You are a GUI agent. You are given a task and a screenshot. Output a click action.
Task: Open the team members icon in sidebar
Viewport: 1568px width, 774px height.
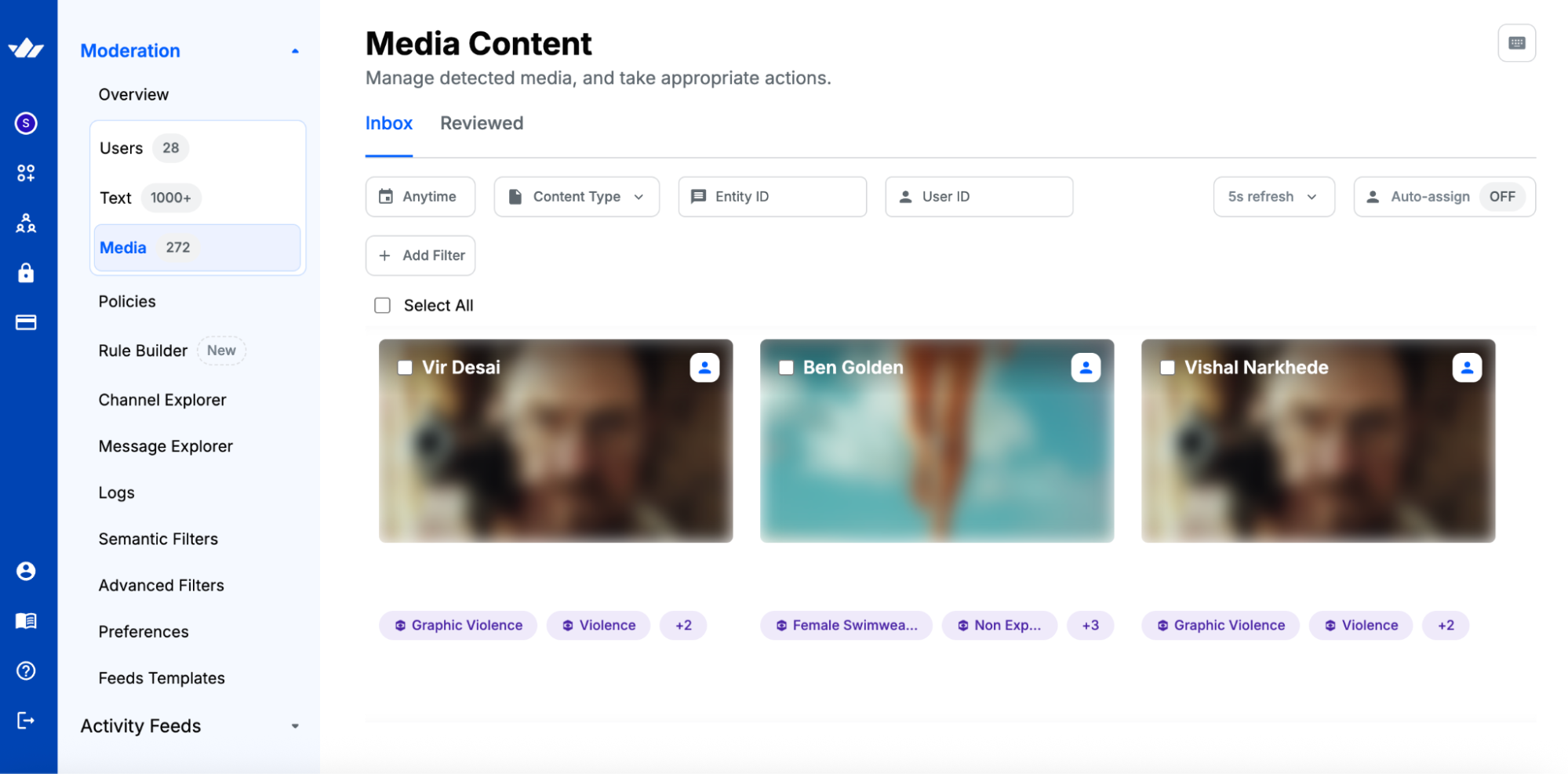pos(26,223)
